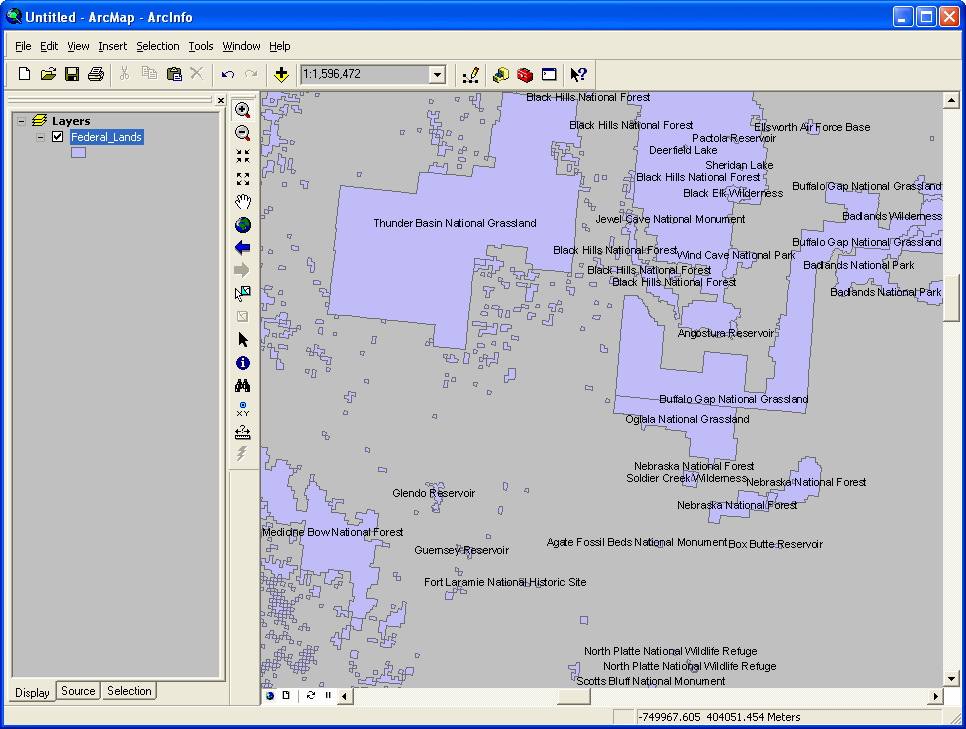The image size is (966, 729).
Task: Go back to previous extent arrow
Action: (242, 247)
